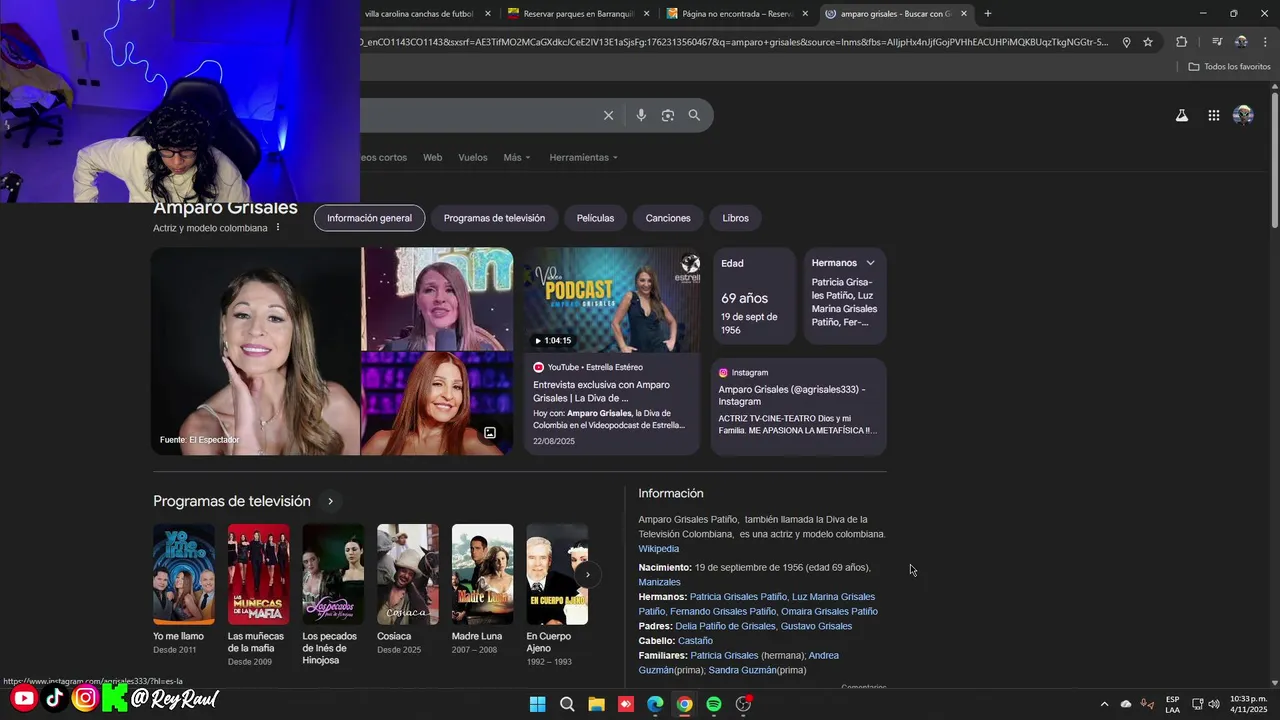View all images icon on photo collage

point(490,433)
